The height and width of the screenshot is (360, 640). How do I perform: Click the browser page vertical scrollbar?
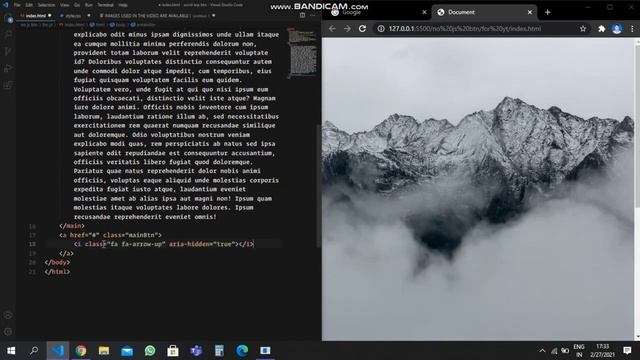[x=637, y=127]
